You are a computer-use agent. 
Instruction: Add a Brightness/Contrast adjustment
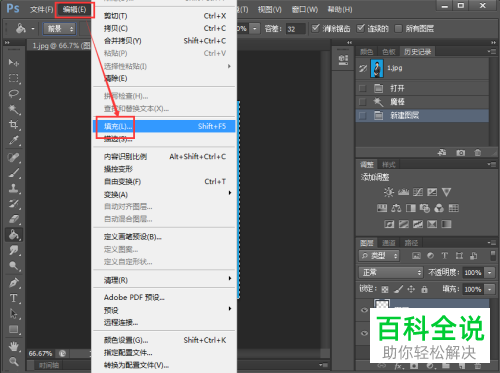coord(389,192)
